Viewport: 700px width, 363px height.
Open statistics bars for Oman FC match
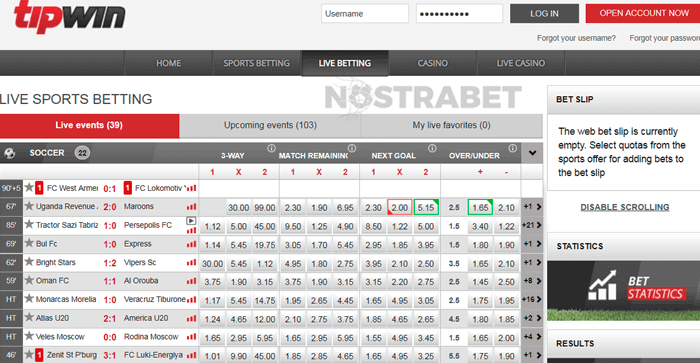point(192,281)
